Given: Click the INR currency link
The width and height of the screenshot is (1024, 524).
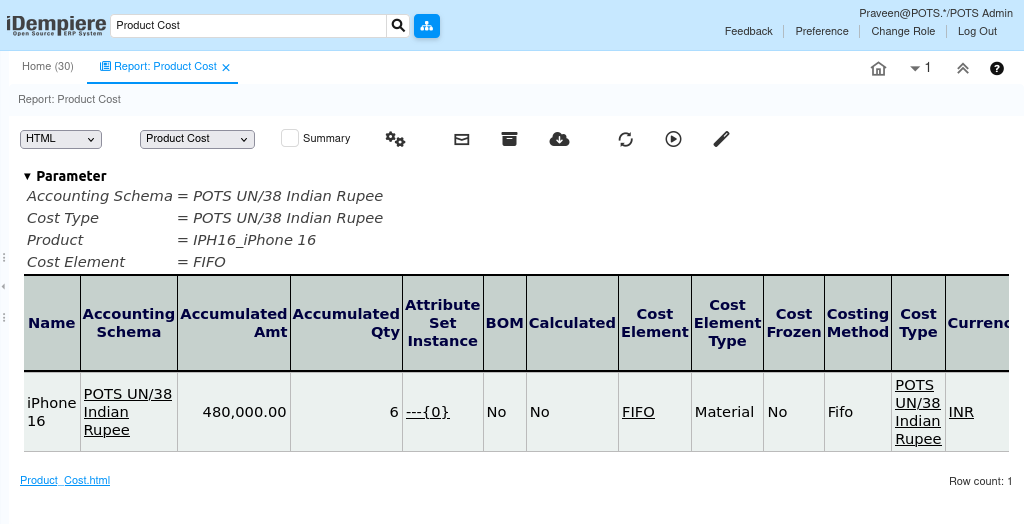Looking at the screenshot, I should [x=961, y=412].
